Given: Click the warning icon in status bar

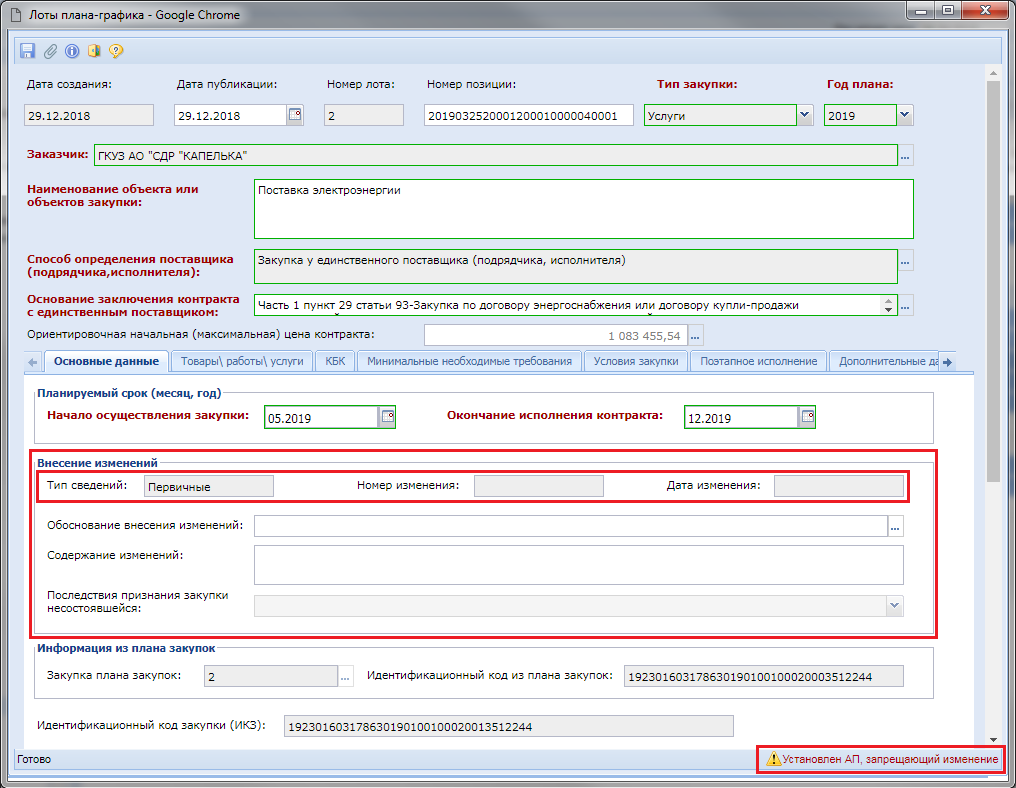Looking at the screenshot, I should click(773, 760).
